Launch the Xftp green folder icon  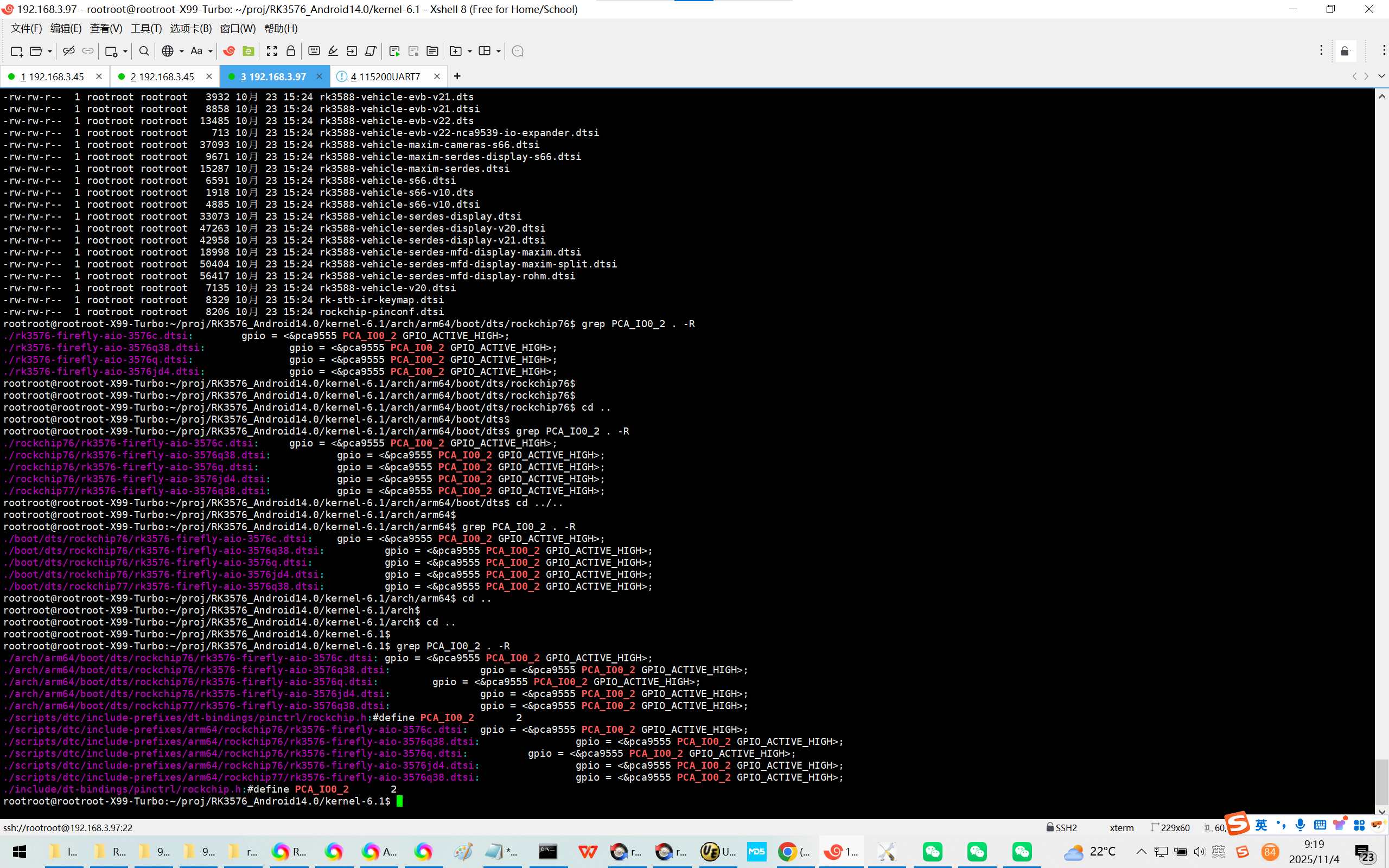(x=248, y=51)
